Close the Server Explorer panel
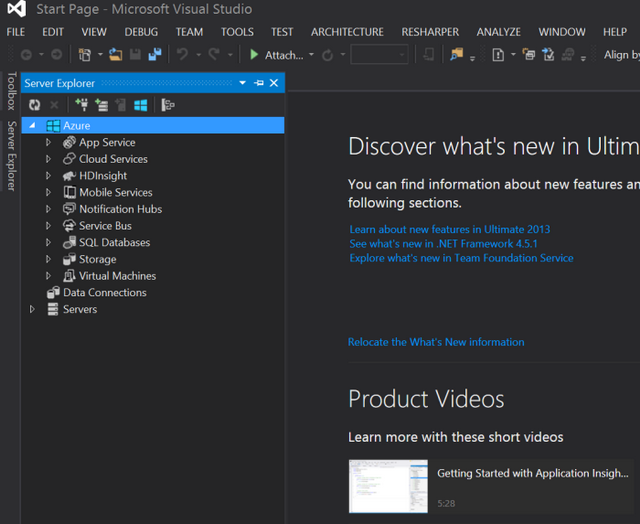The height and width of the screenshot is (524, 640). click(274, 83)
